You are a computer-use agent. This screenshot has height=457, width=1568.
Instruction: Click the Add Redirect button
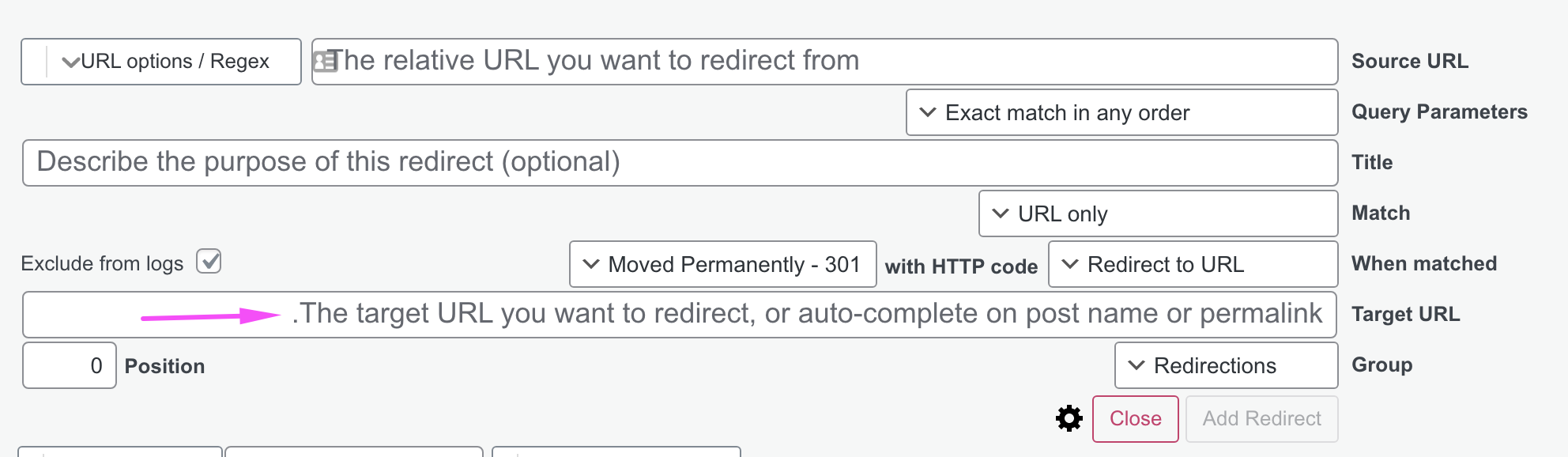point(1261,419)
